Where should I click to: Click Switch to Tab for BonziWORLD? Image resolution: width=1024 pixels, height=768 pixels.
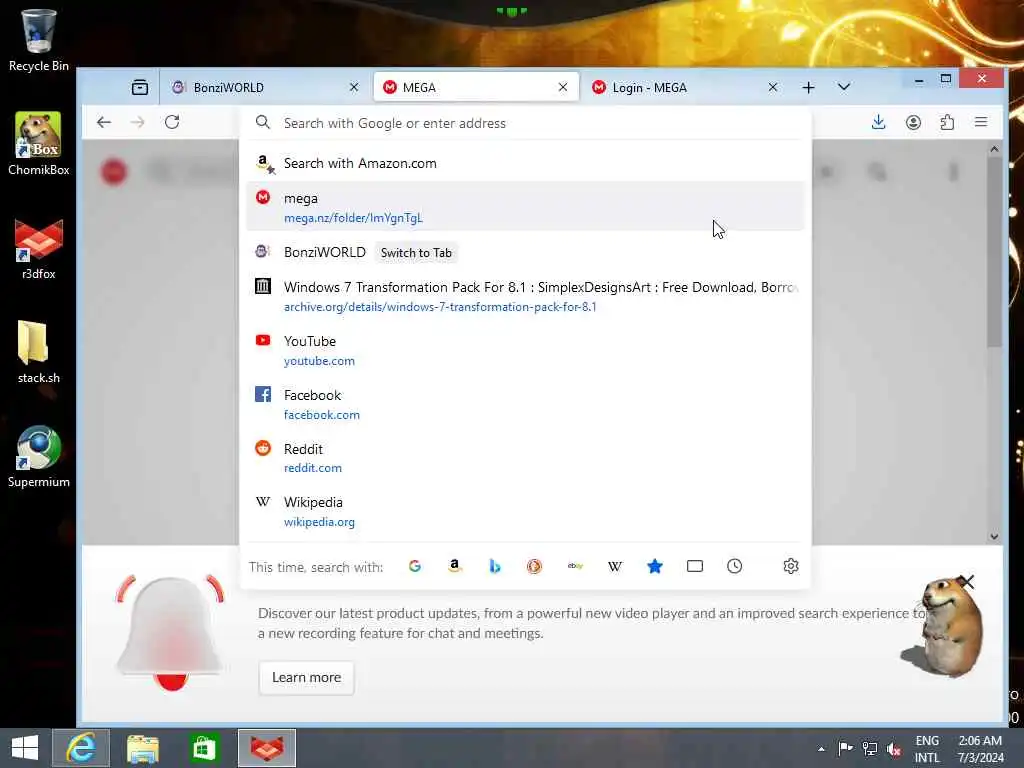coord(416,253)
